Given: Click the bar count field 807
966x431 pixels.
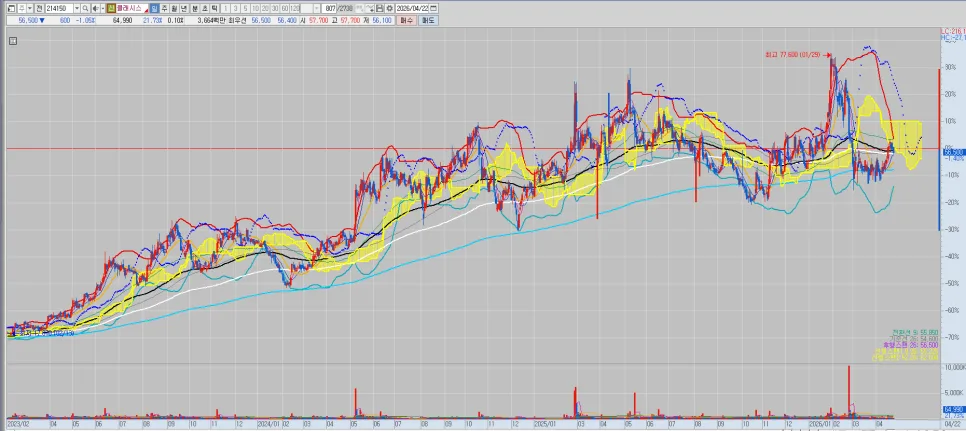Looking at the screenshot, I should pyautogui.click(x=329, y=9).
